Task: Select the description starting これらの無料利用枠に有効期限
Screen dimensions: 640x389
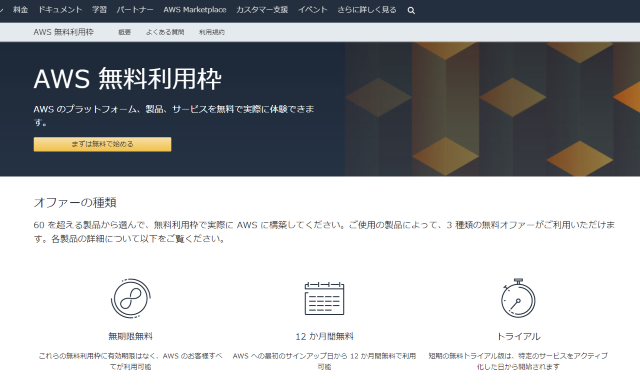Action: 131,361
